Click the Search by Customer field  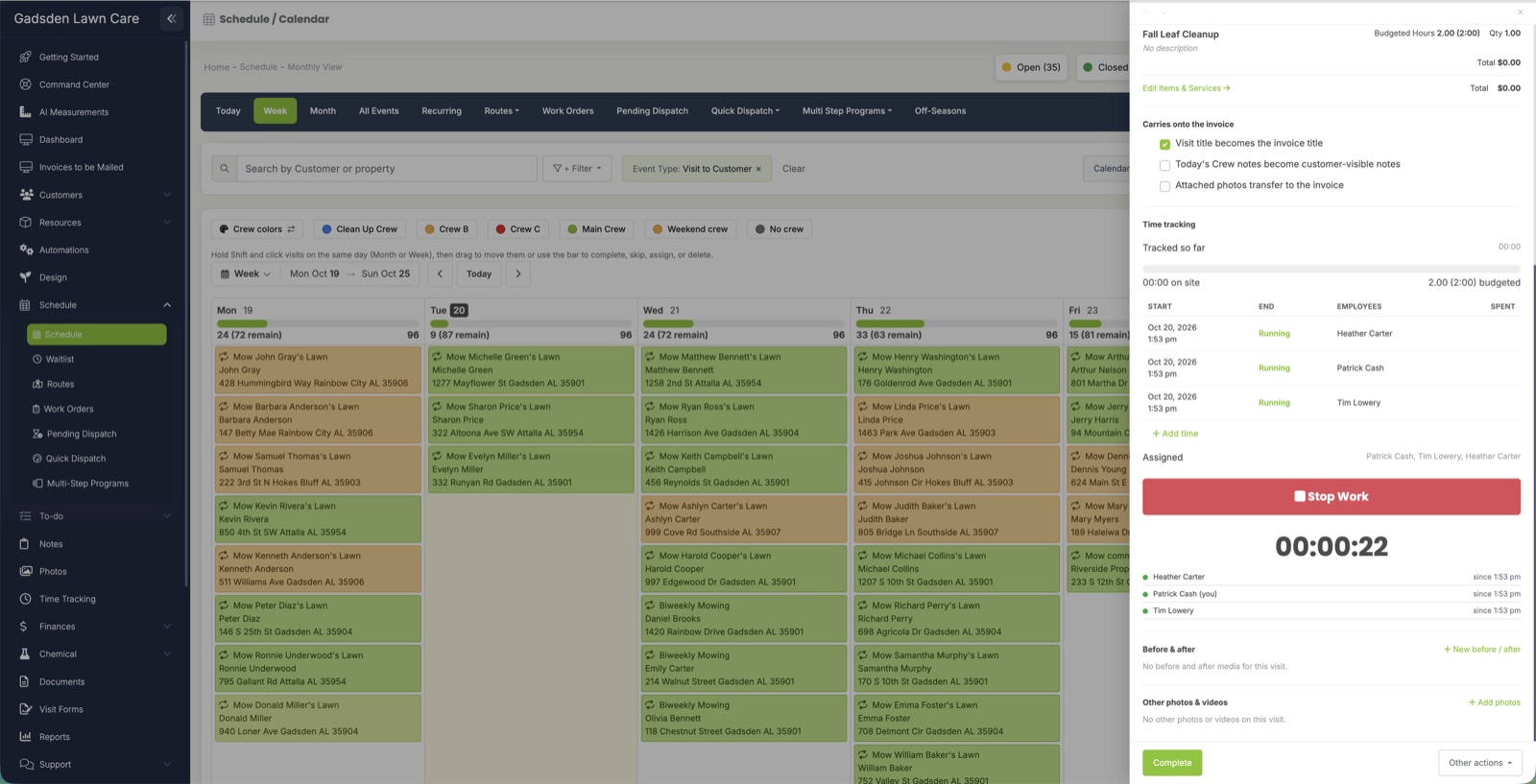coord(387,169)
